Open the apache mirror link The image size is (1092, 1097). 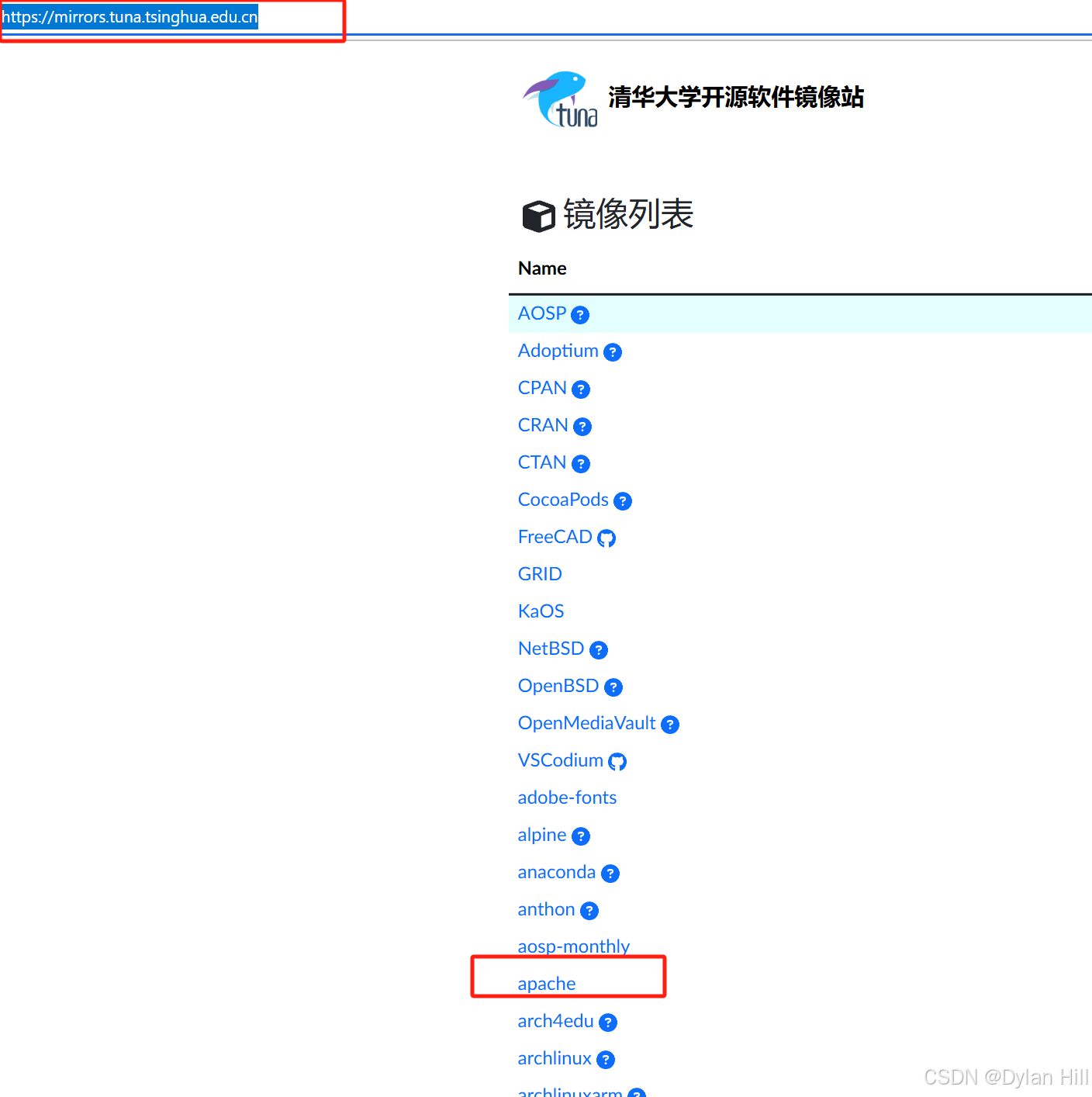[x=547, y=985]
